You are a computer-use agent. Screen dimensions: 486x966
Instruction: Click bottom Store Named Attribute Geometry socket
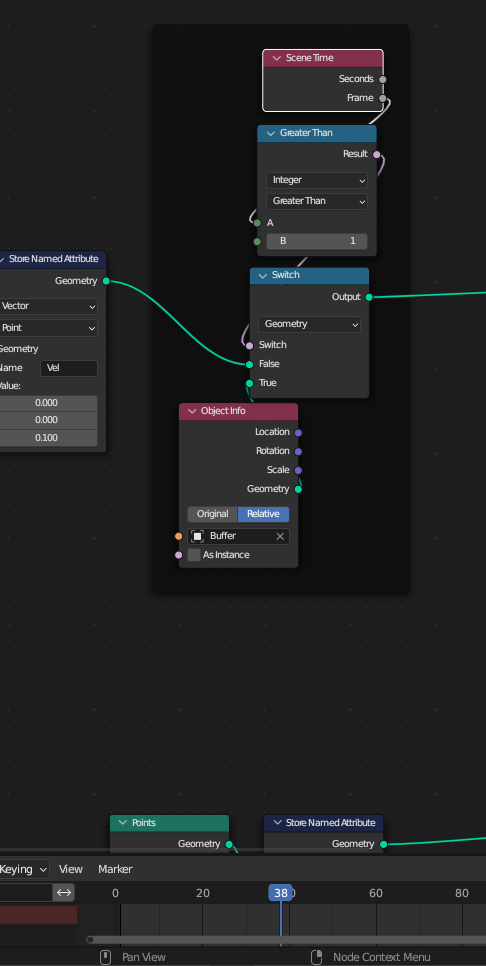(x=383, y=844)
